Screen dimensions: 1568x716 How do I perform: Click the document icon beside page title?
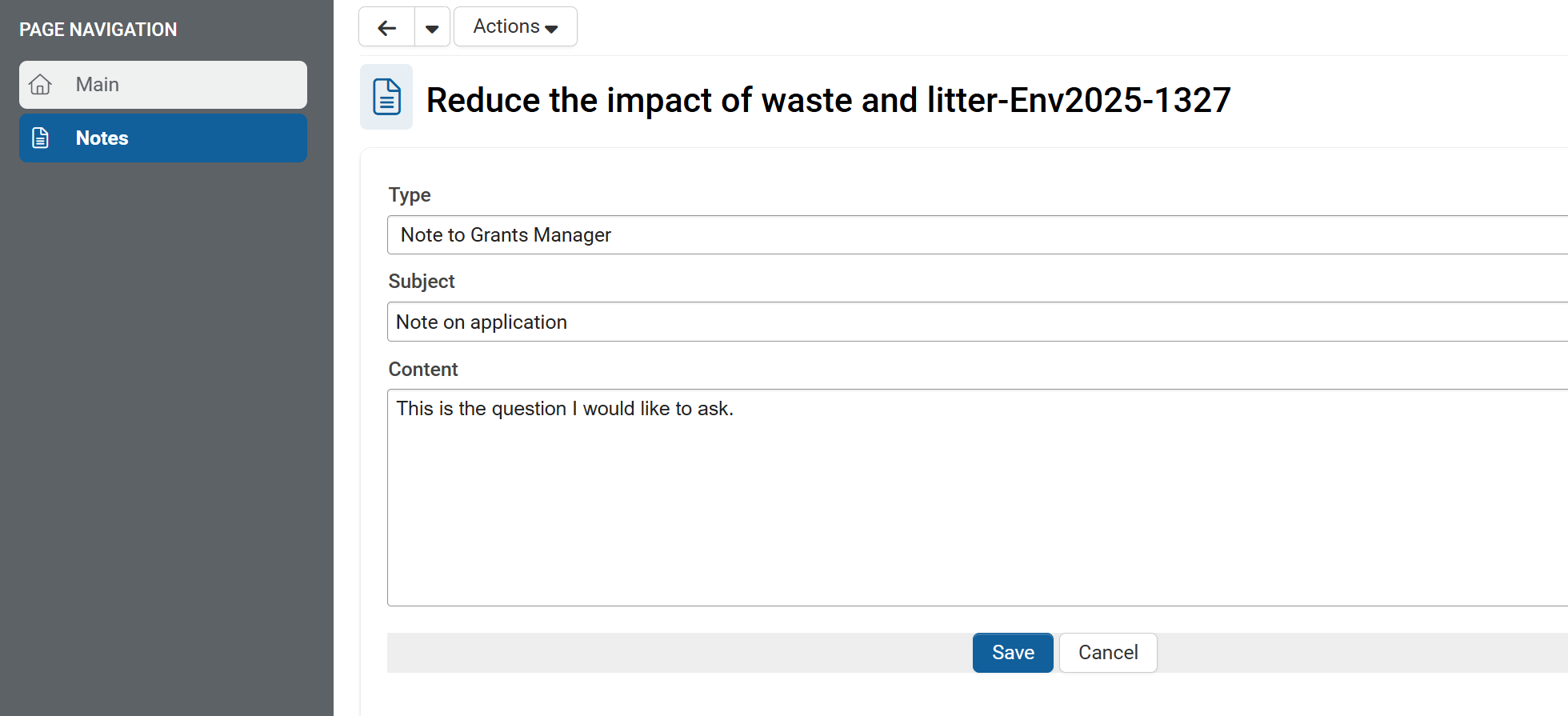pyautogui.click(x=386, y=98)
